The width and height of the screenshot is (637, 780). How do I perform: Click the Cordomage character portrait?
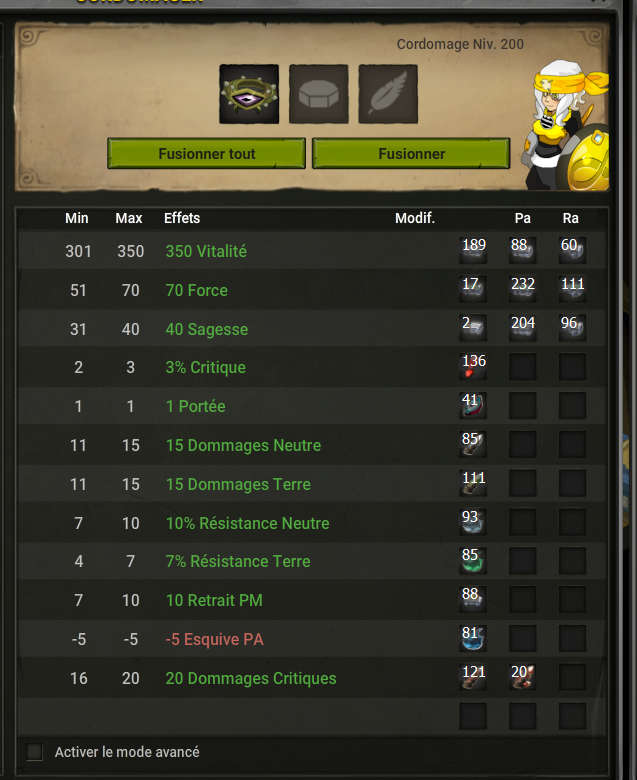coord(565,125)
